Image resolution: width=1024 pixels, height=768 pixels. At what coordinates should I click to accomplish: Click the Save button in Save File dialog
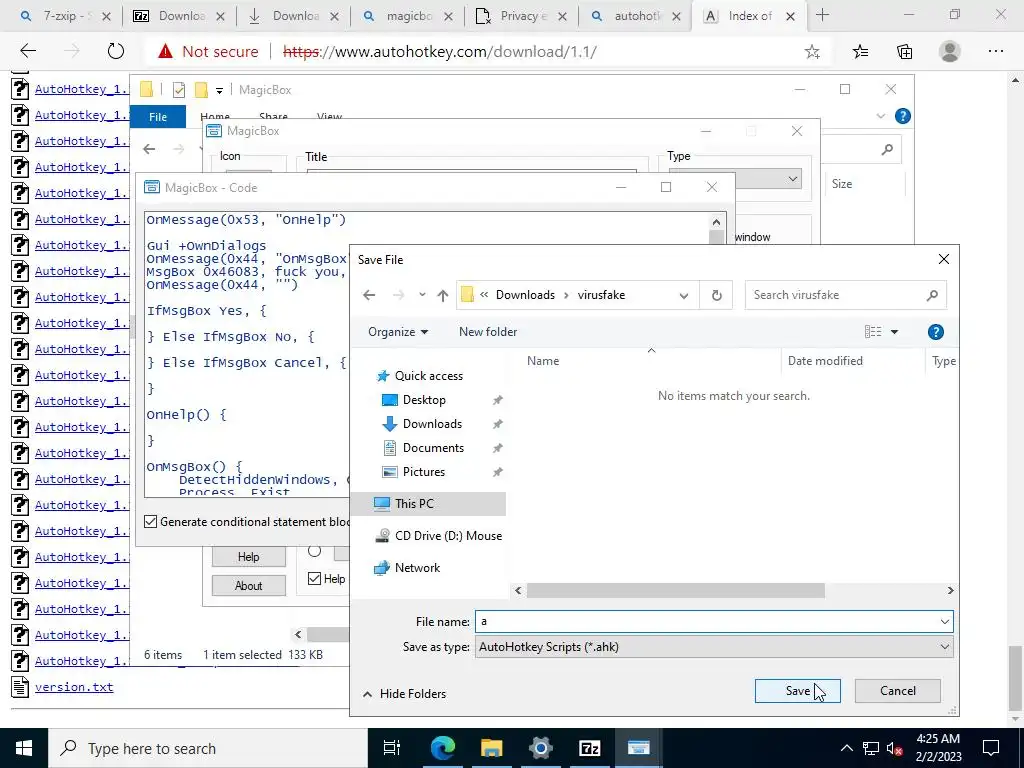797,690
